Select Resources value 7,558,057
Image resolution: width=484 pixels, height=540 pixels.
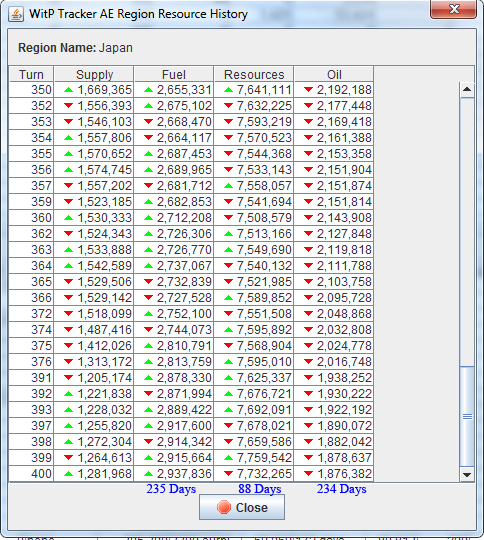[254, 186]
